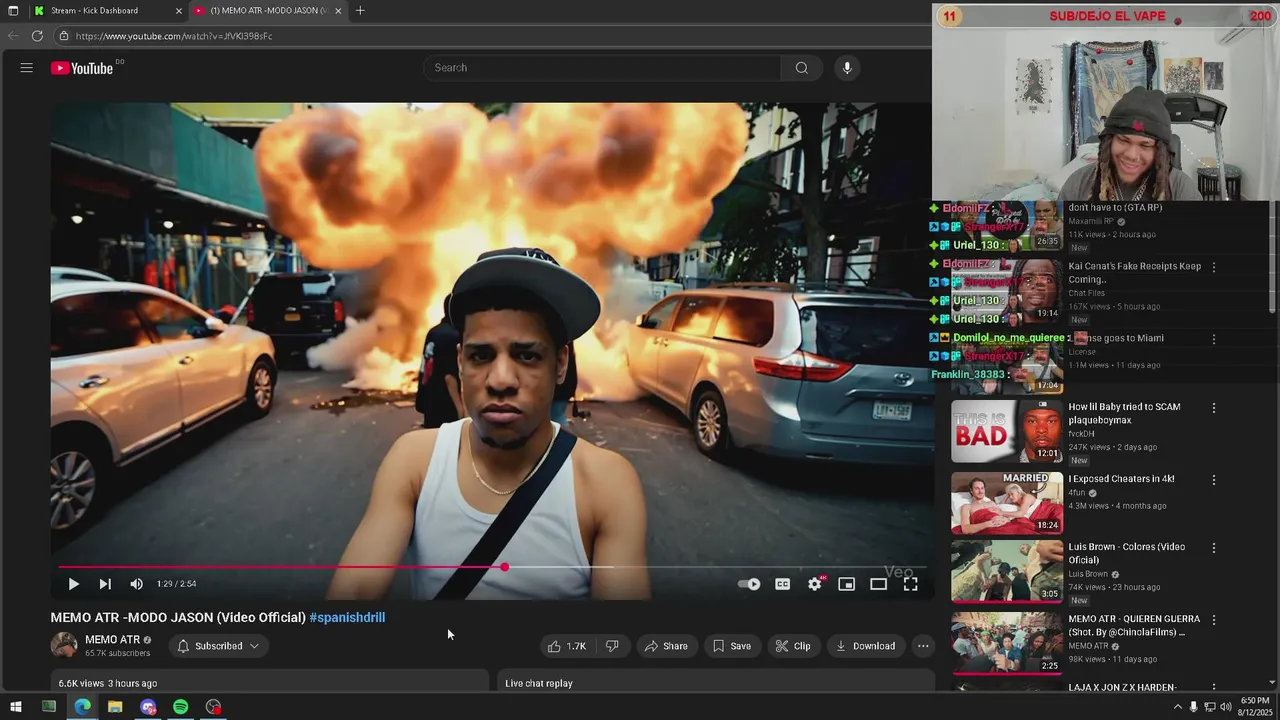1280x720 pixels.
Task: Open the Windows Start menu
Action: coord(15,707)
